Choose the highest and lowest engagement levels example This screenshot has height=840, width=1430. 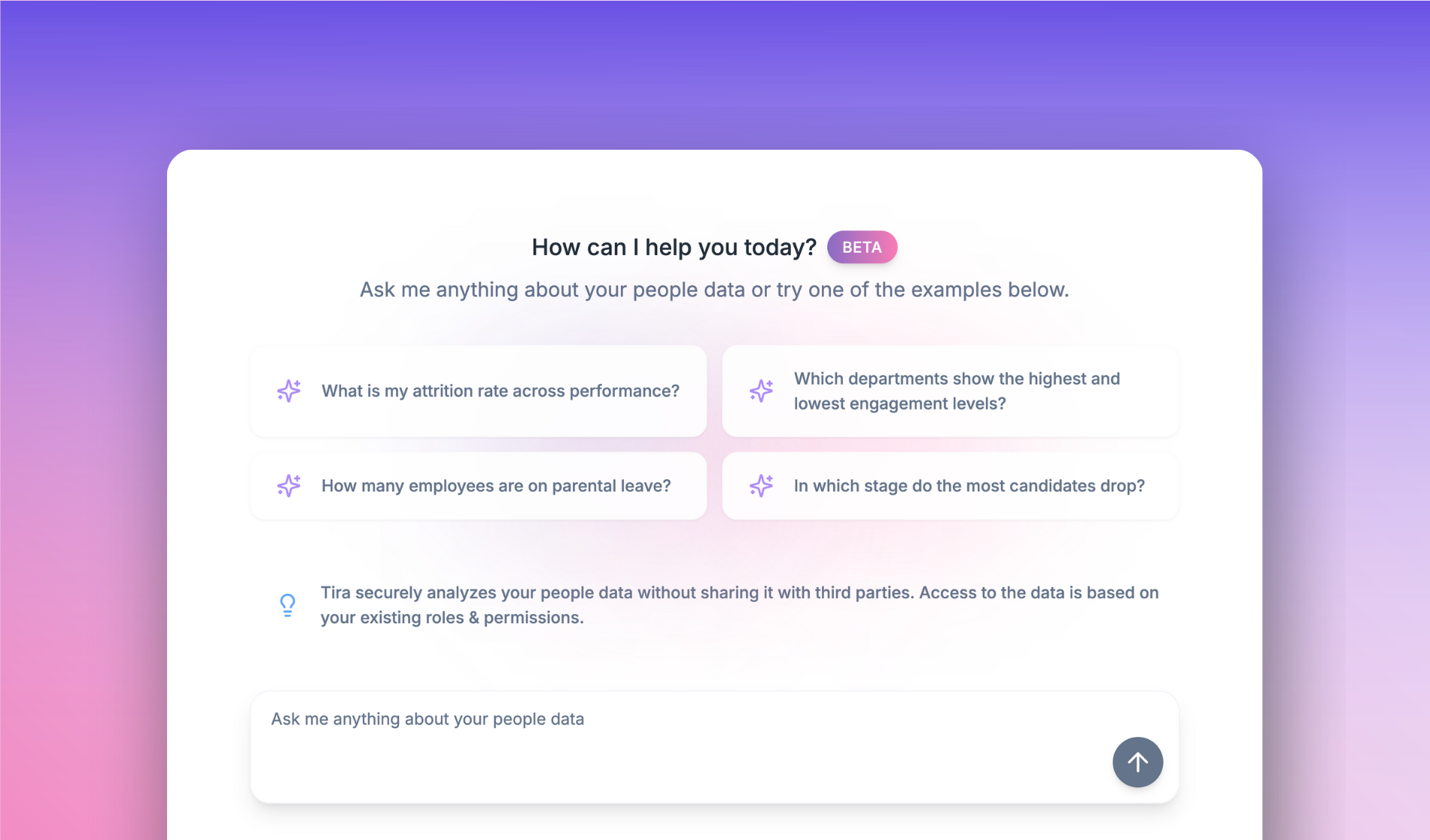[956, 391]
